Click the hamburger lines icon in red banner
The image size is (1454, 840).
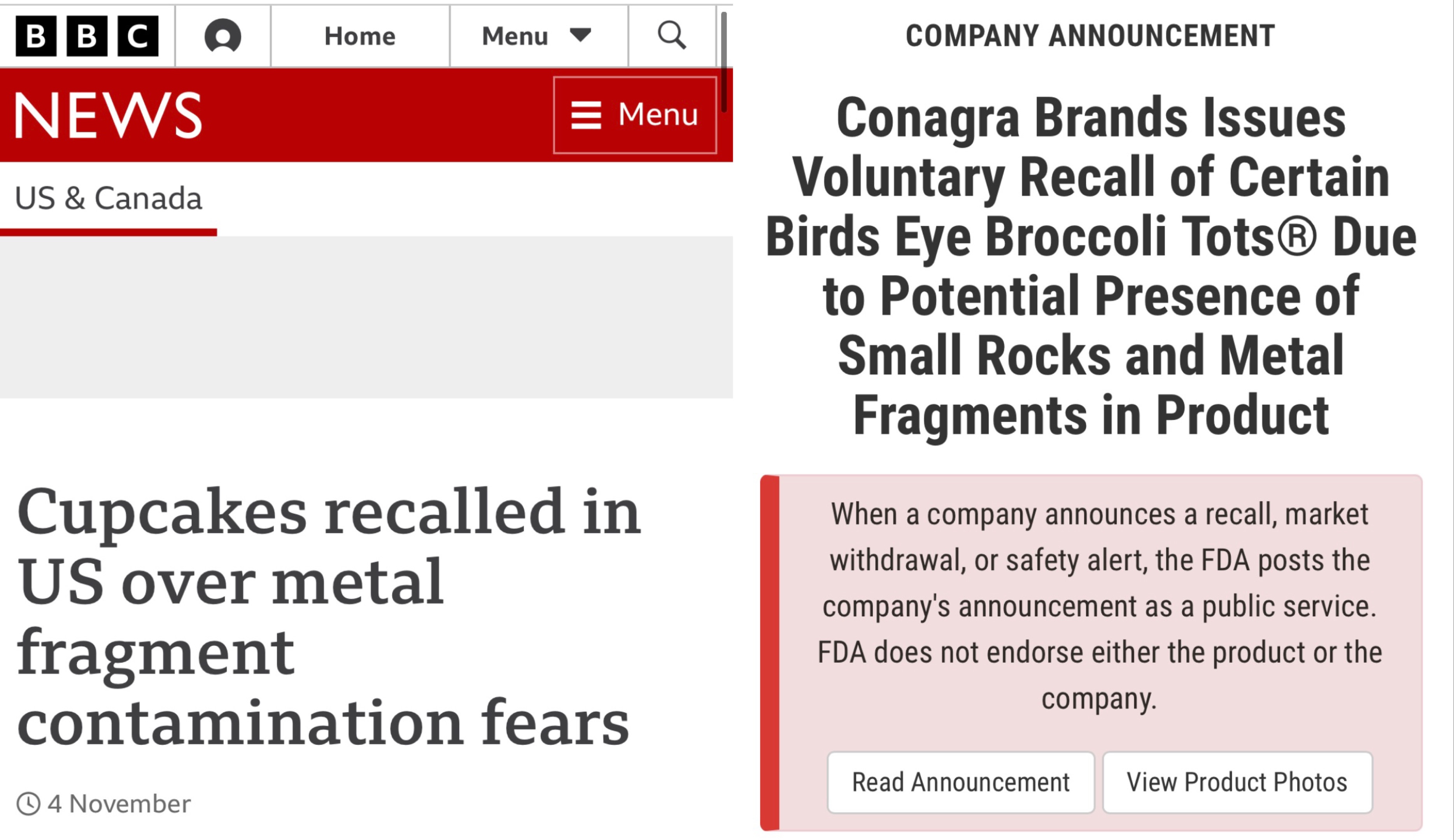(x=586, y=115)
